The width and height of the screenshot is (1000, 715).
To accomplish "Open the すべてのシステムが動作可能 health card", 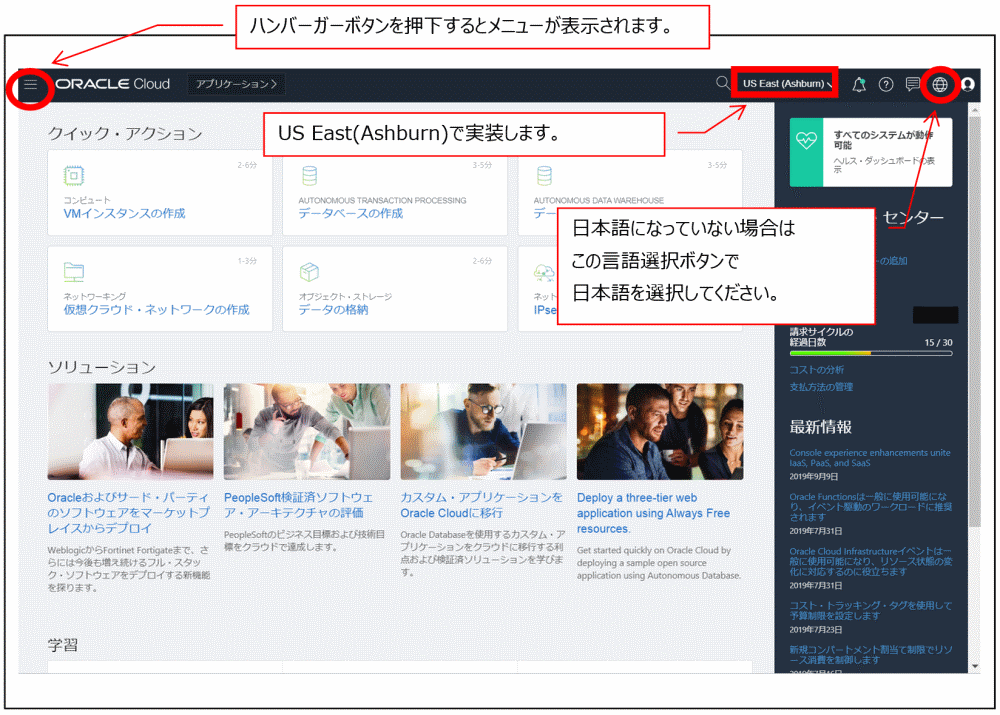I will point(871,152).
